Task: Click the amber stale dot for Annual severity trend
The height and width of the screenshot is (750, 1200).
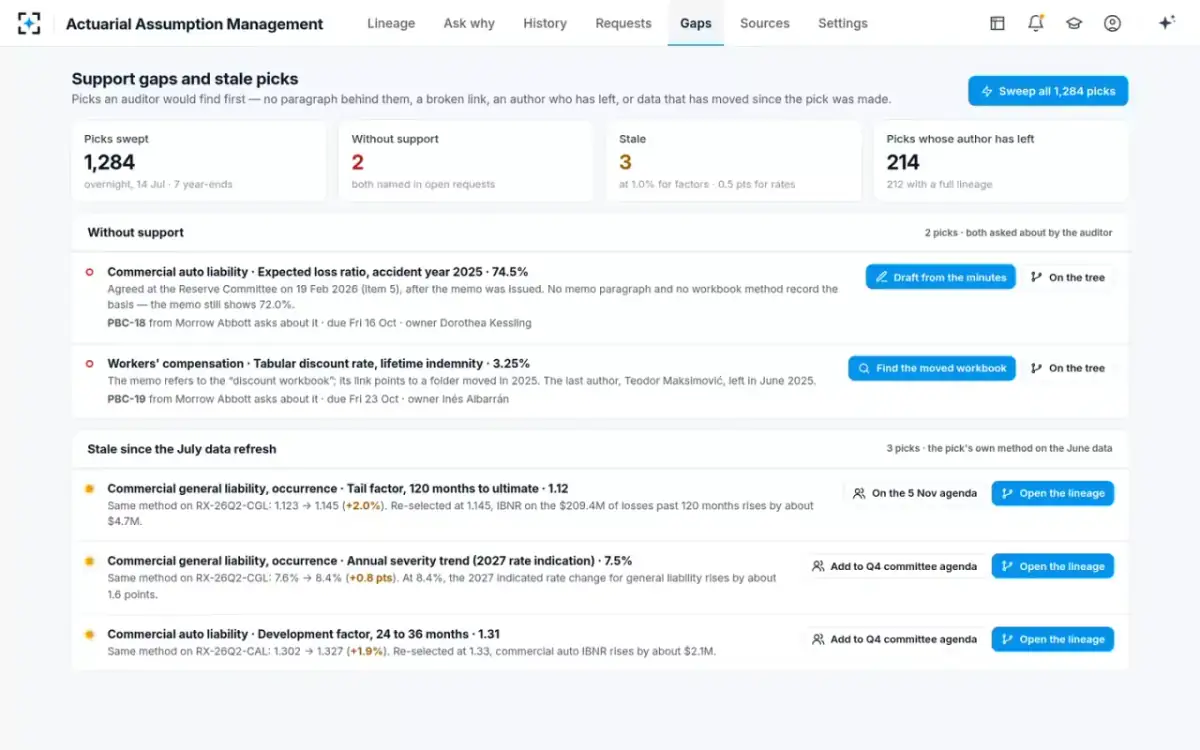Action: (x=89, y=561)
